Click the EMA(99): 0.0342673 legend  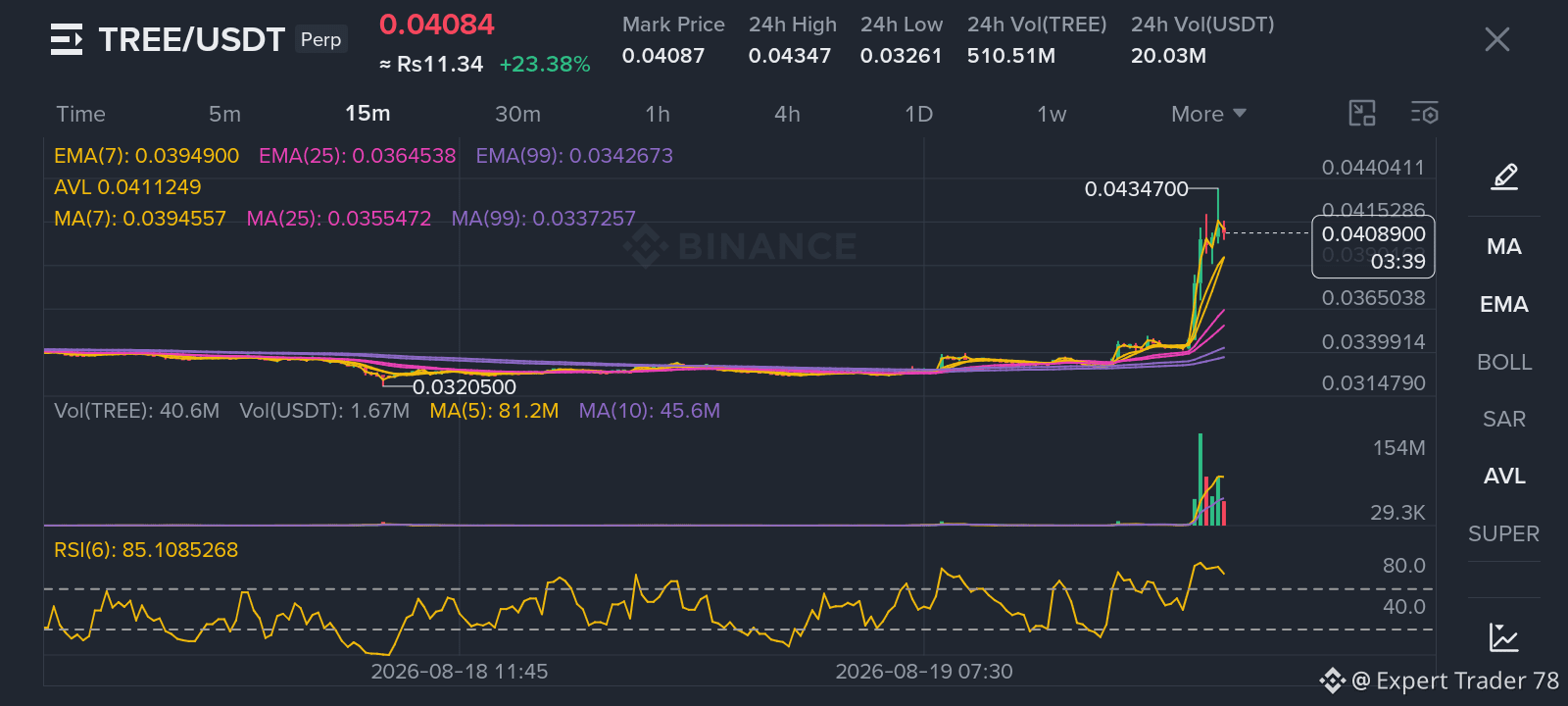coord(574,156)
